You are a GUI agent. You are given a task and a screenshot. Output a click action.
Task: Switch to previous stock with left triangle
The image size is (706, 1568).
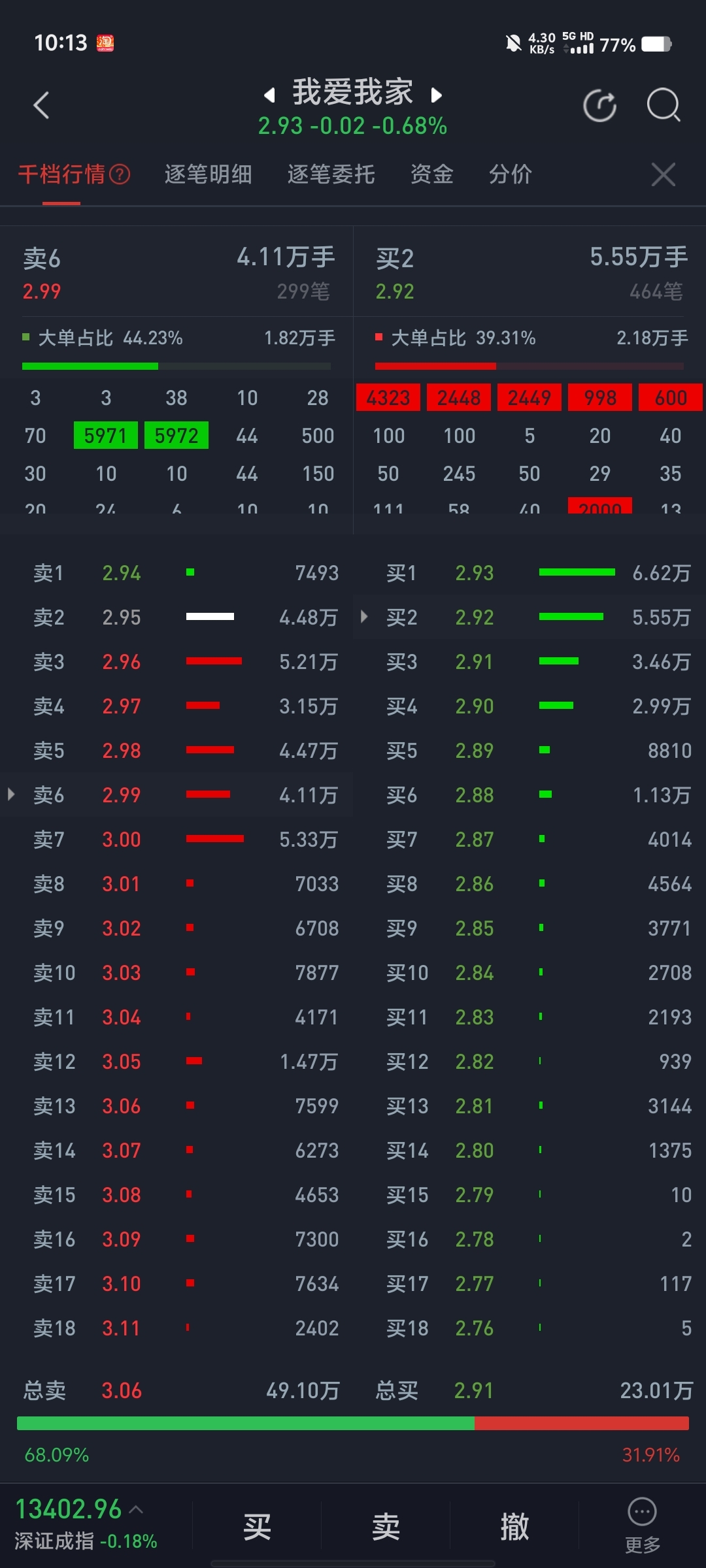(269, 95)
